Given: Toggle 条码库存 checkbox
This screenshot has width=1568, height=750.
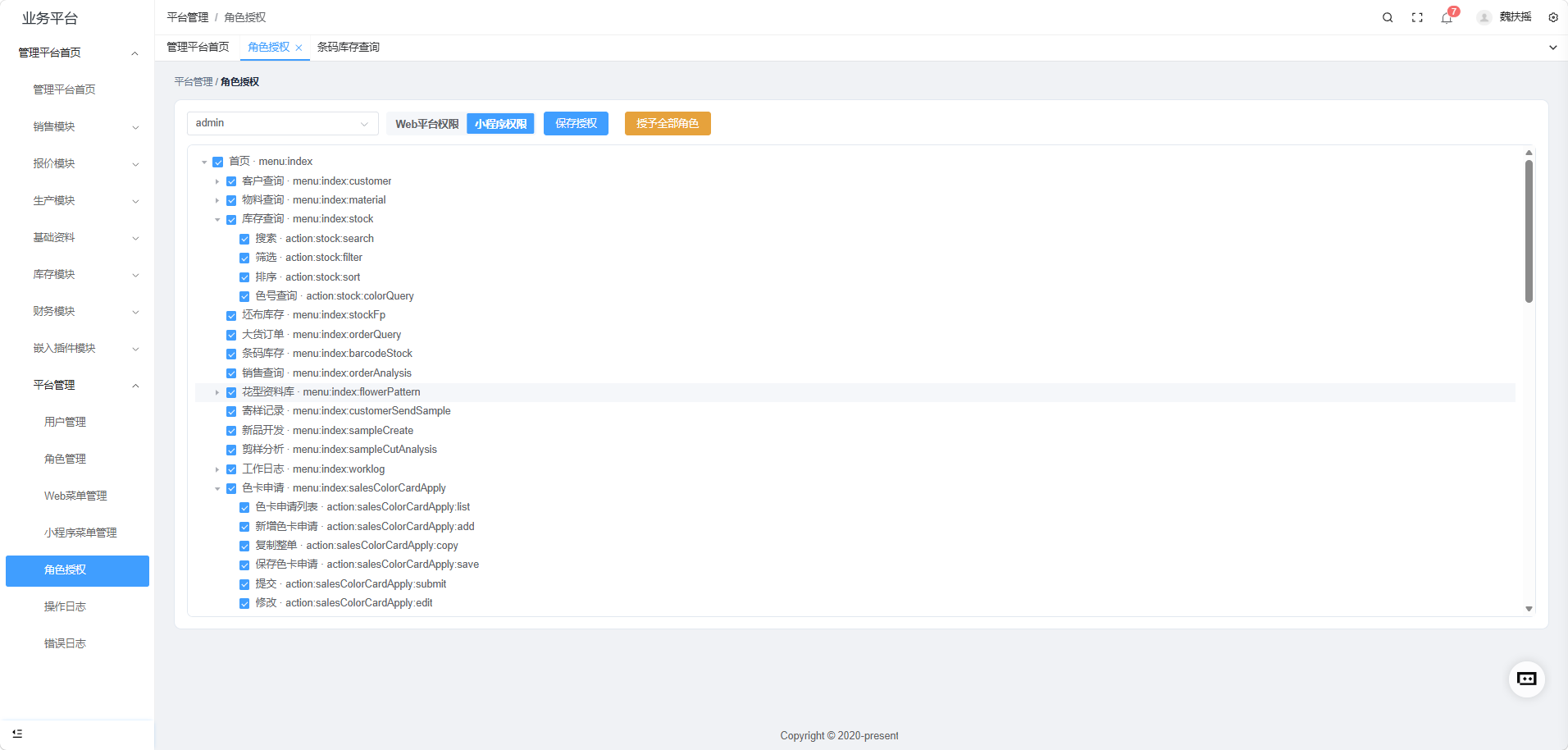Looking at the screenshot, I should [x=231, y=354].
